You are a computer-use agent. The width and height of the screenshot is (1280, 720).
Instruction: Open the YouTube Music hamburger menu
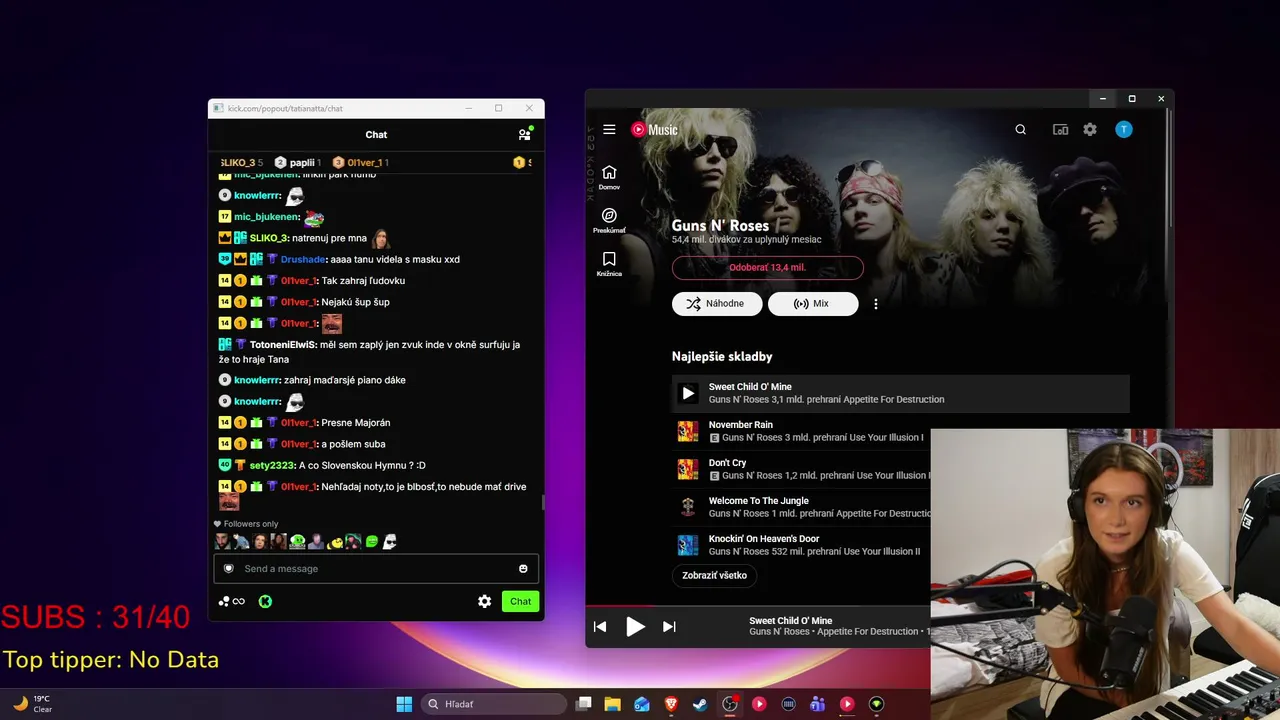[x=609, y=129]
